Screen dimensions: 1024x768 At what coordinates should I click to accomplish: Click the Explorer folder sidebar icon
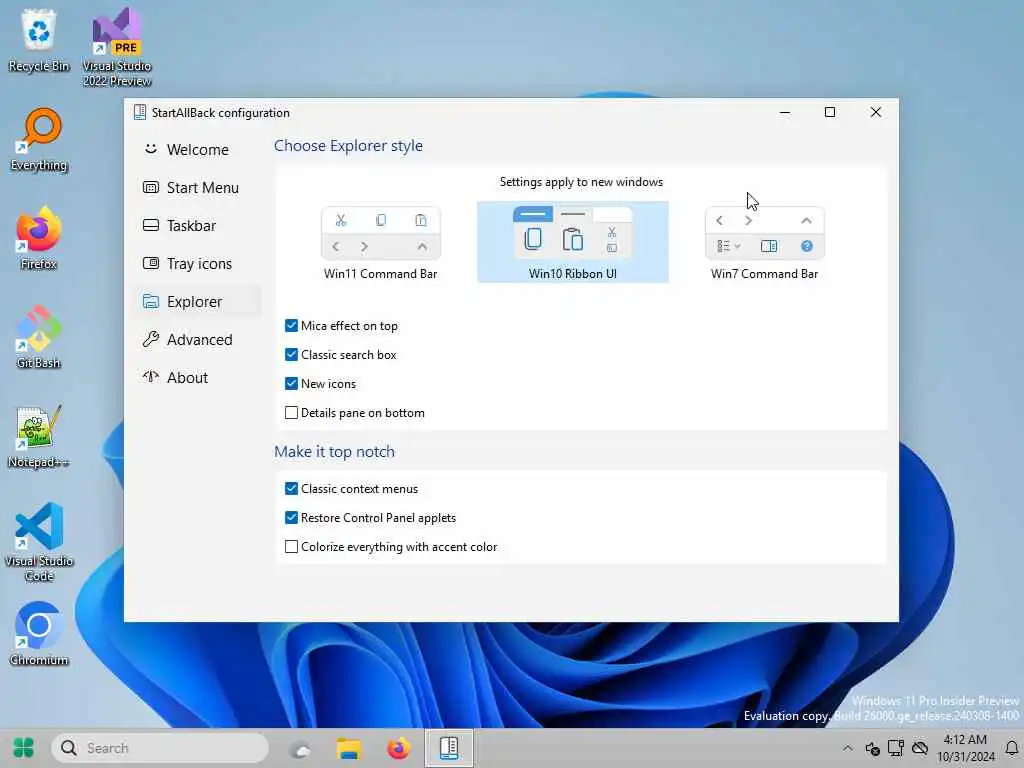click(151, 301)
